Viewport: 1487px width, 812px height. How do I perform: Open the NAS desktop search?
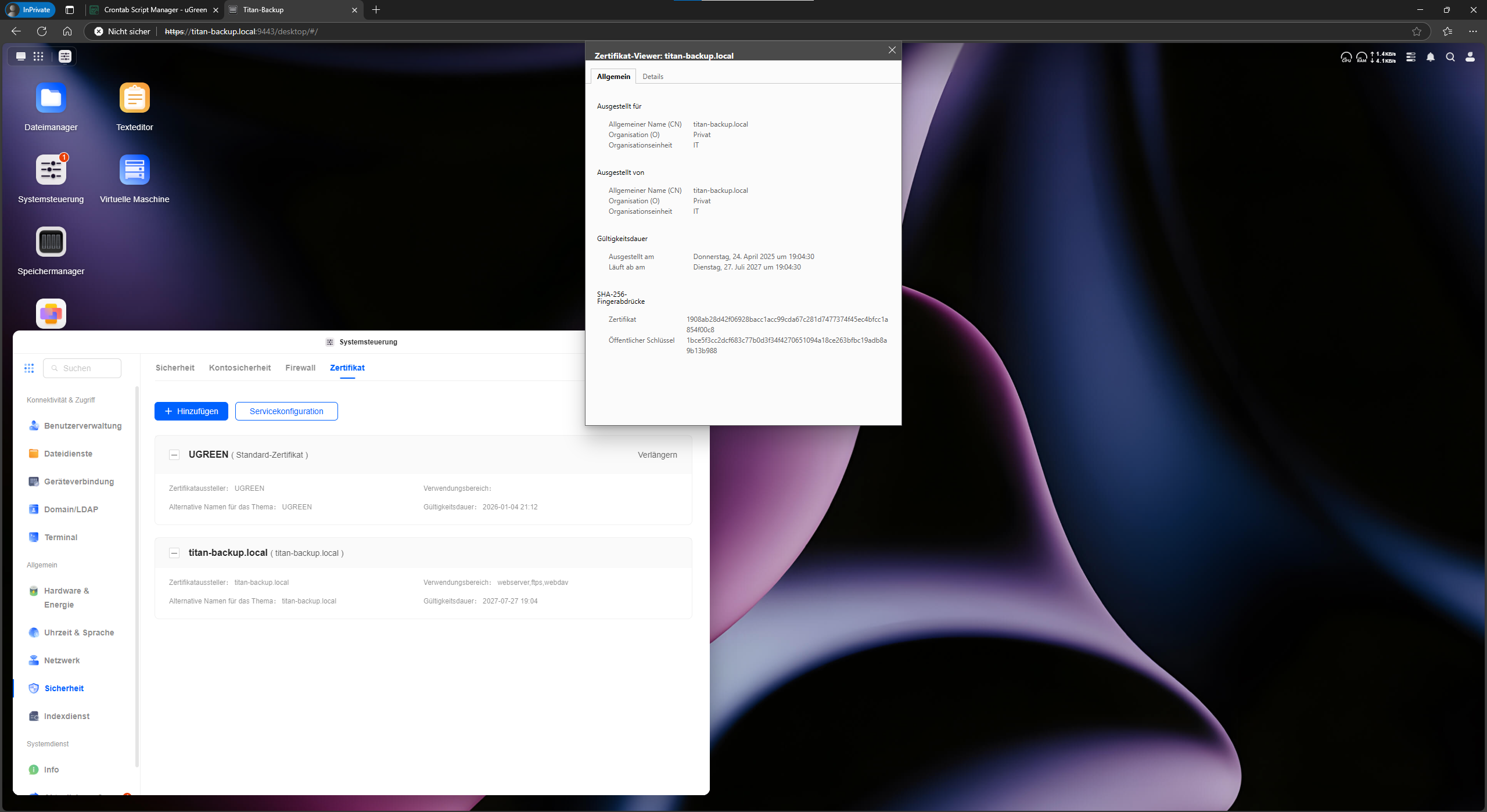pyautogui.click(x=1450, y=57)
